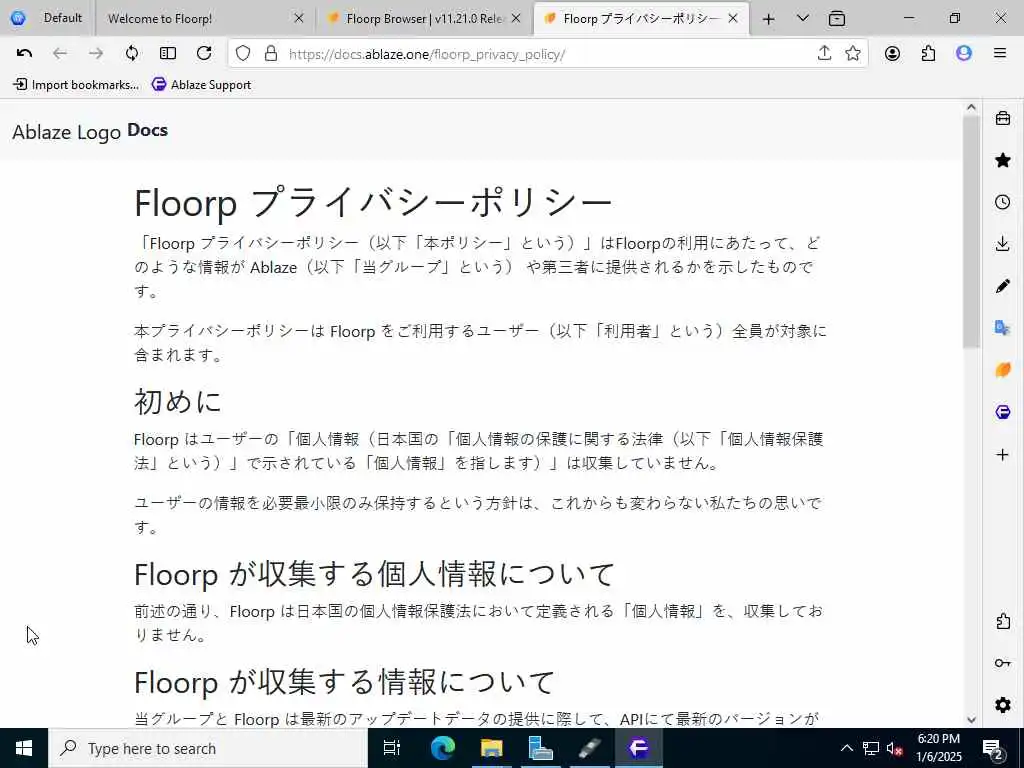Open the translate panel in the sidebar
This screenshot has width=1024, height=768.
[x=1002, y=328]
